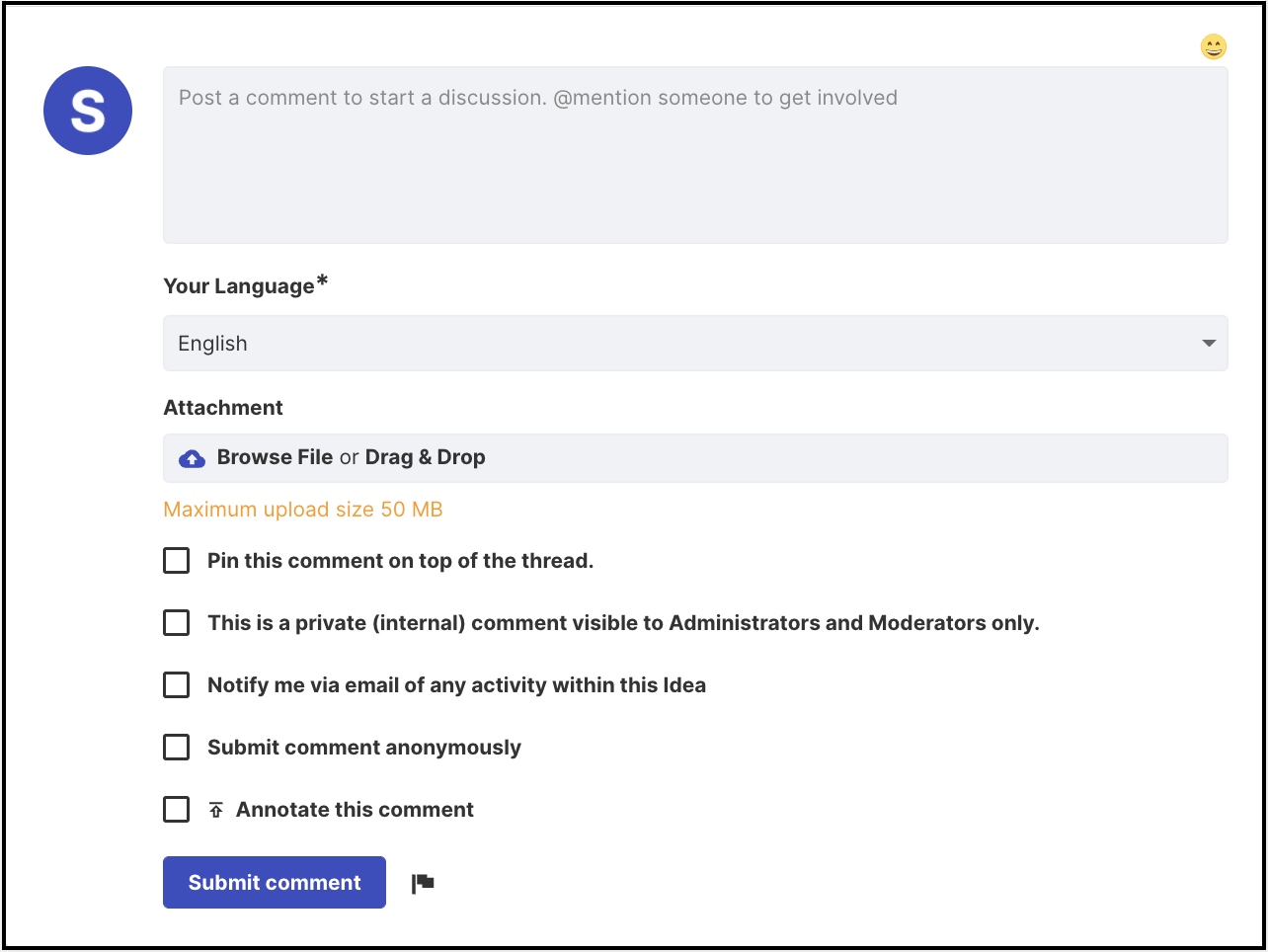Select the English language combo box
Image resolution: width=1268 pixels, height=952 pixels.
click(695, 344)
